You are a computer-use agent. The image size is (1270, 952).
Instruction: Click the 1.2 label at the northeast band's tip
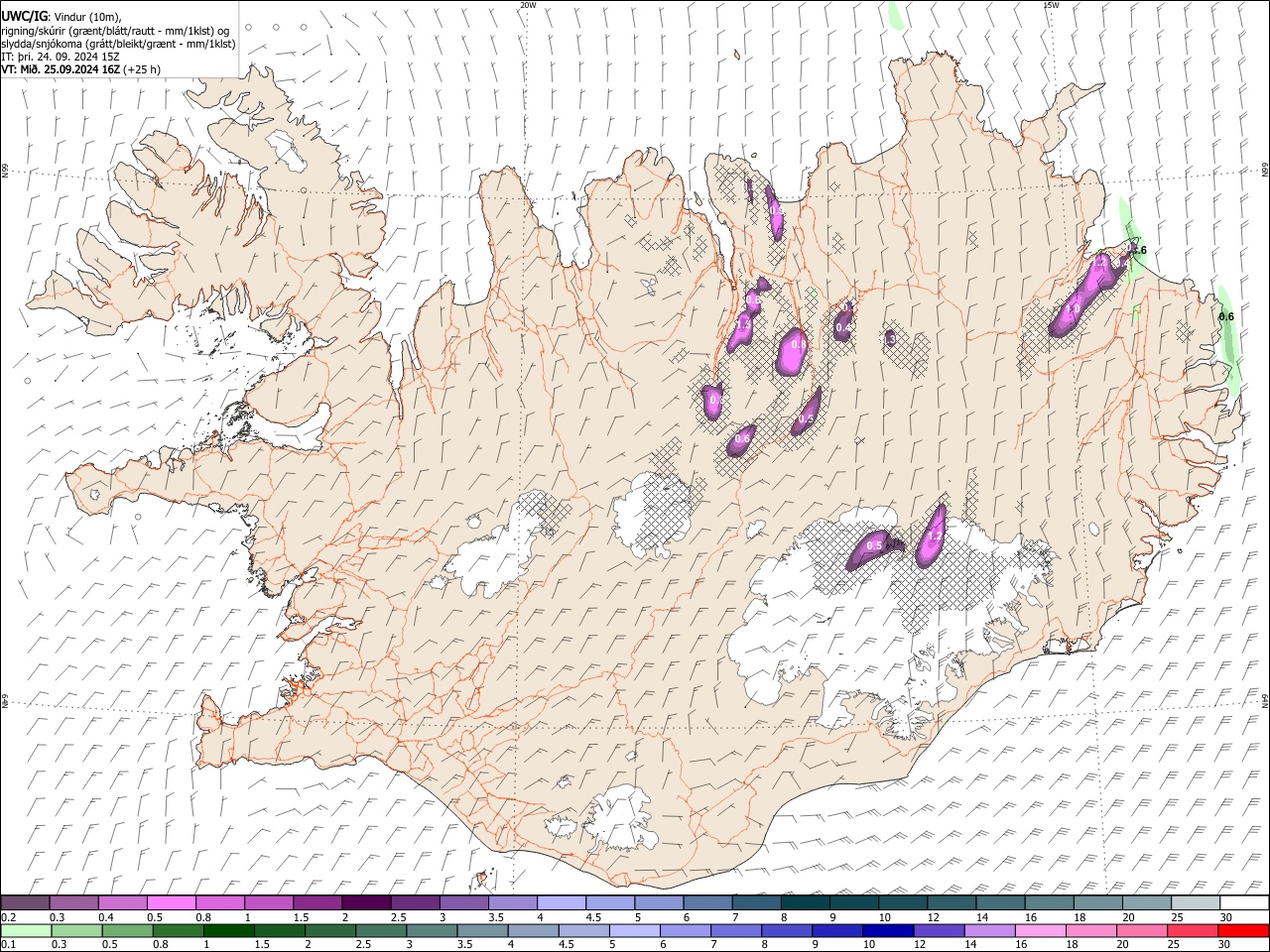coord(1101,264)
